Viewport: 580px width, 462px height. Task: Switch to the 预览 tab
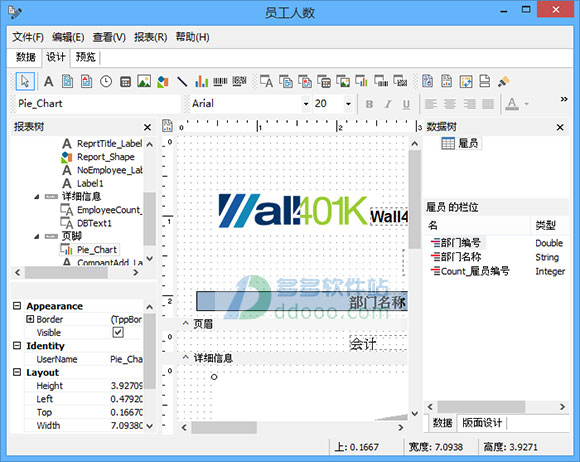[85, 57]
